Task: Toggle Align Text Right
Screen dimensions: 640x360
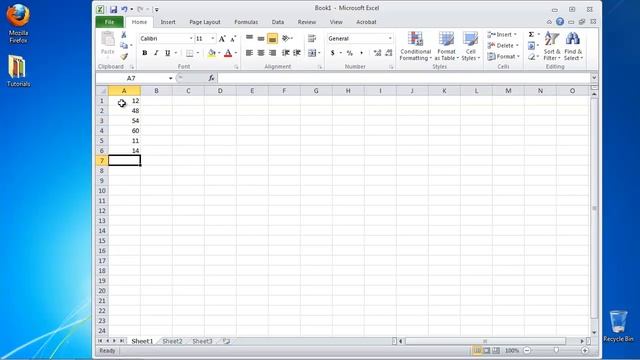Action: coord(272,53)
